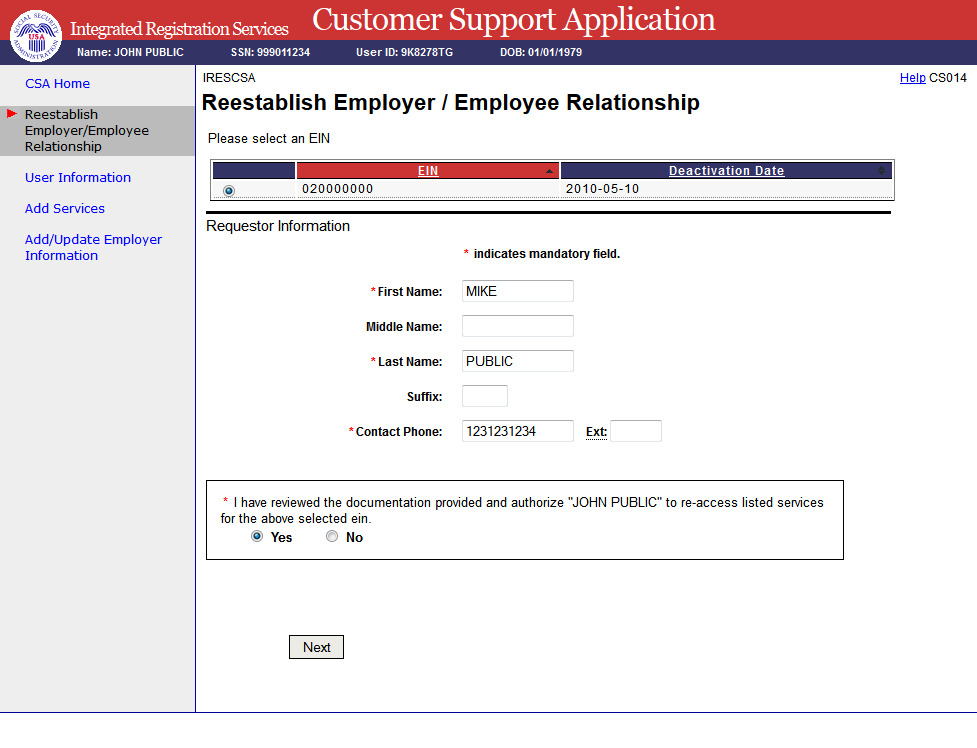Click the ascending sort arrow in EIN column

pyautogui.click(x=549, y=172)
